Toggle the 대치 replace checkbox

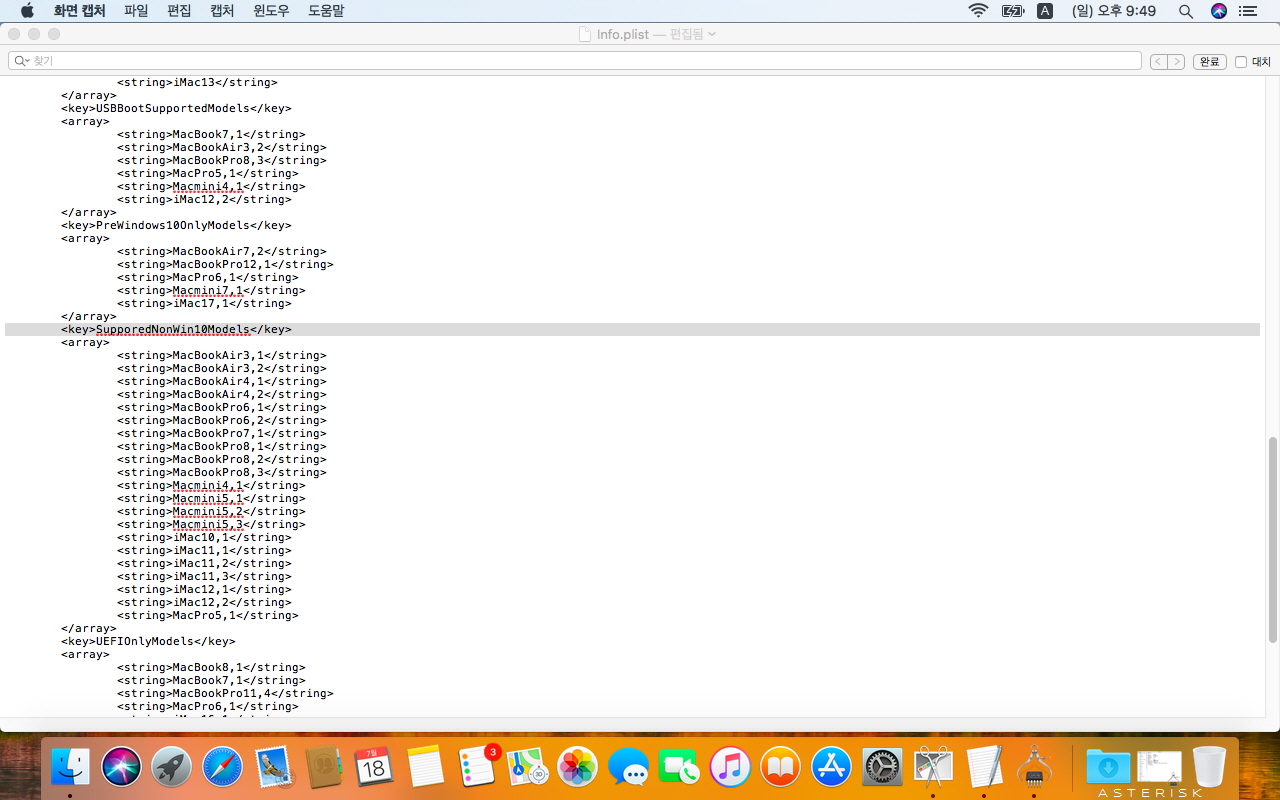click(x=1241, y=62)
